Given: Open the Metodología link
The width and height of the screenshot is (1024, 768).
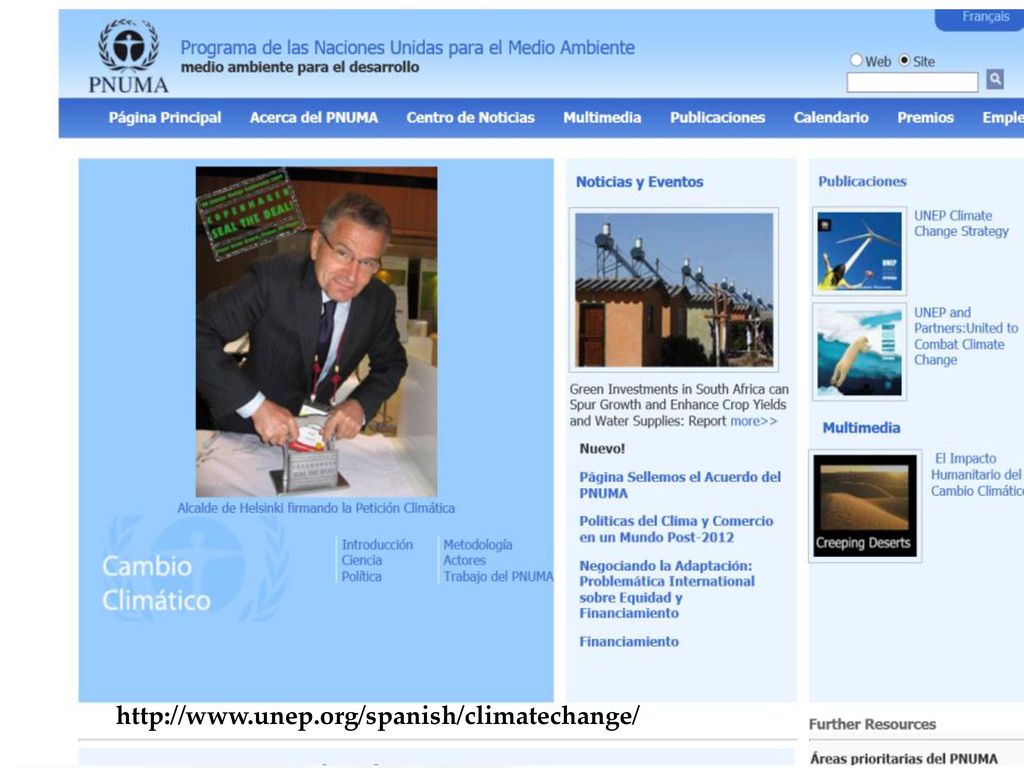Looking at the screenshot, I should [477, 545].
